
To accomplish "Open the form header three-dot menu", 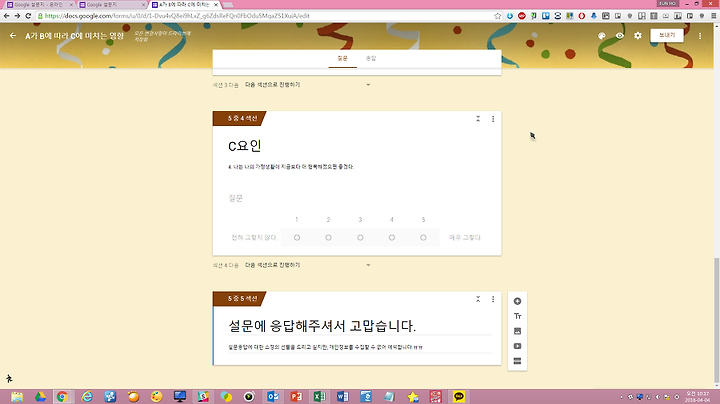I will [x=700, y=36].
